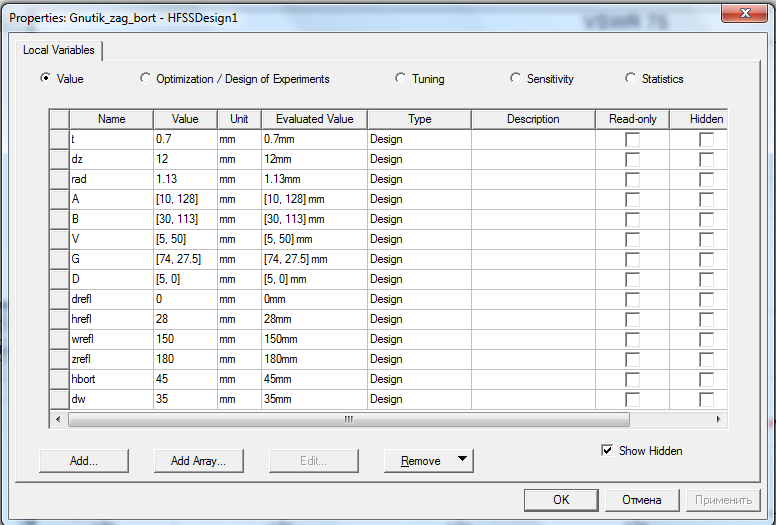776x525 pixels.
Task: Click the Value cell of variable rad
Action: pos(185,179)
